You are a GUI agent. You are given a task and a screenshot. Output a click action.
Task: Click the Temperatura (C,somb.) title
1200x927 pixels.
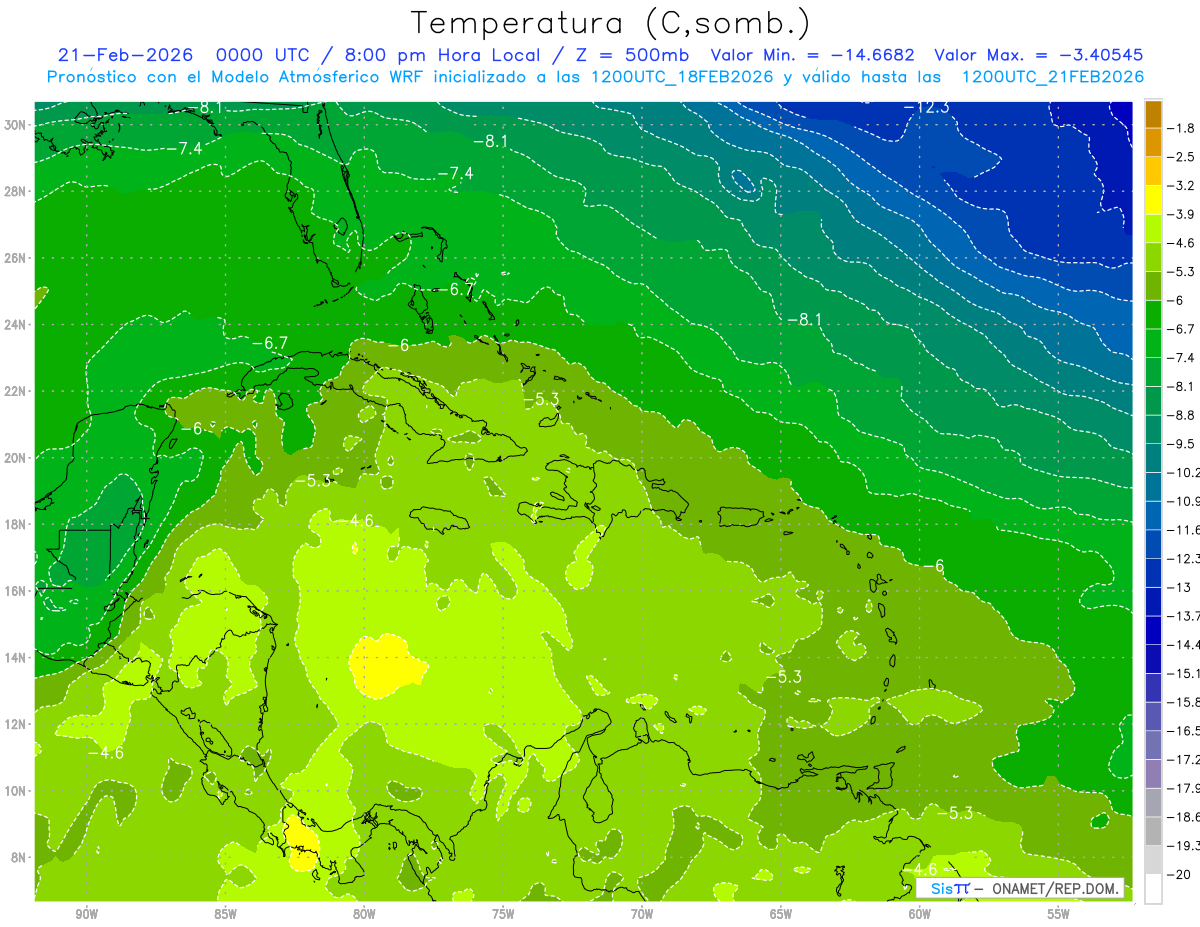pyautogui.click(x=610, y=23)
